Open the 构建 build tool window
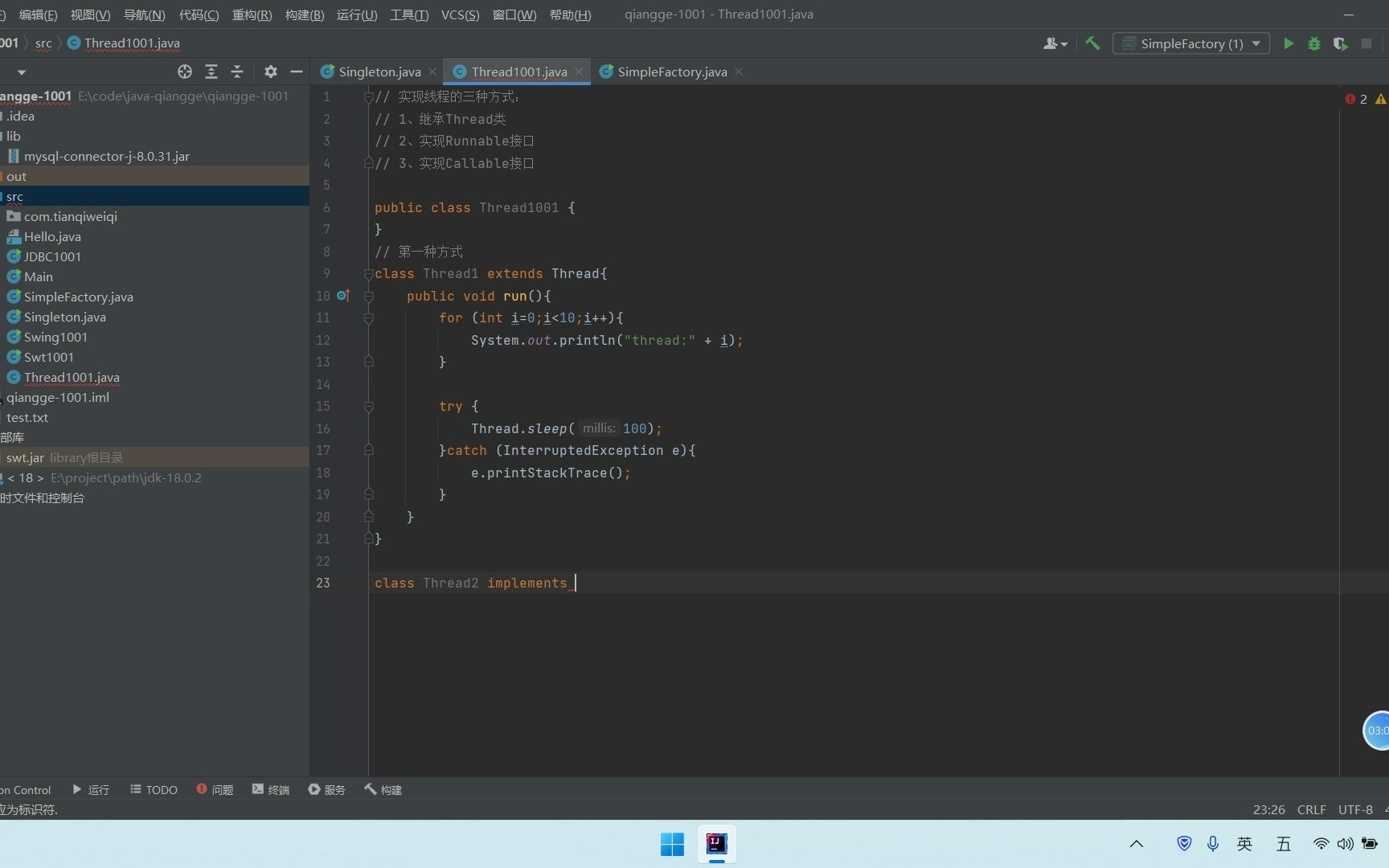The width and height of the screenshot is (1389, 868). (x=383, y=790)
